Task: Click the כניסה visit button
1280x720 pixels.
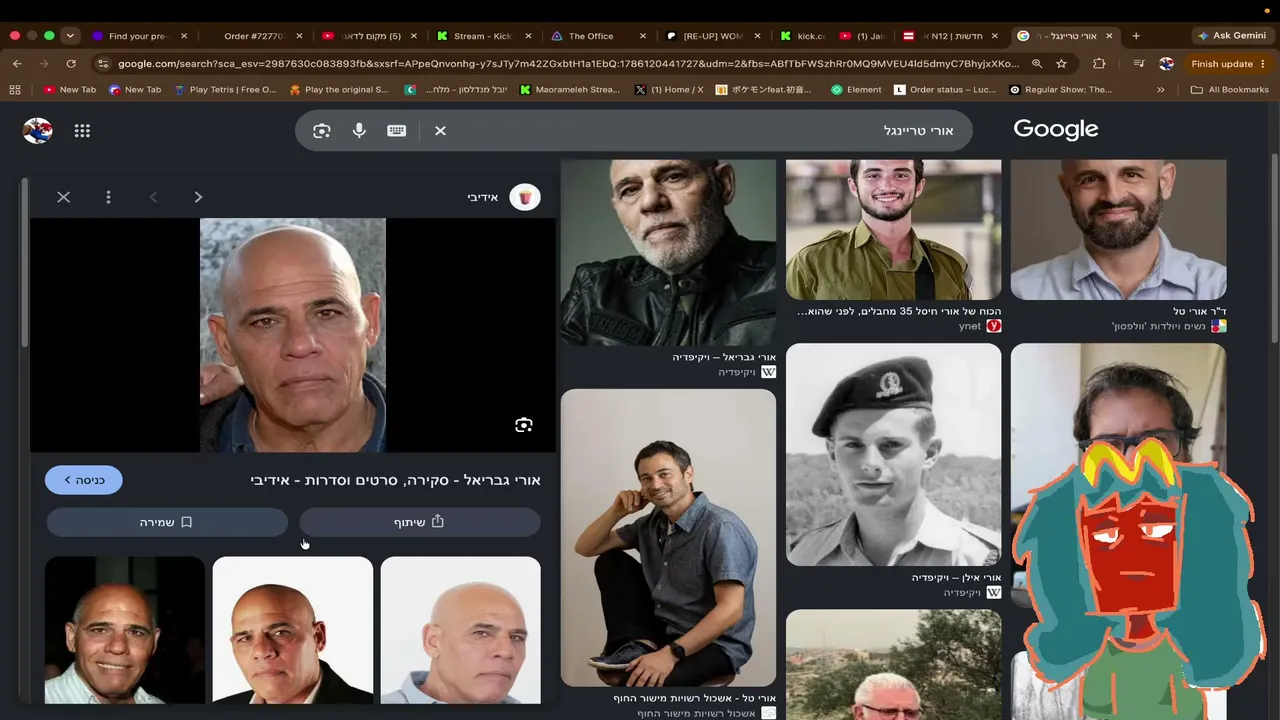Action: coord(84,480)
